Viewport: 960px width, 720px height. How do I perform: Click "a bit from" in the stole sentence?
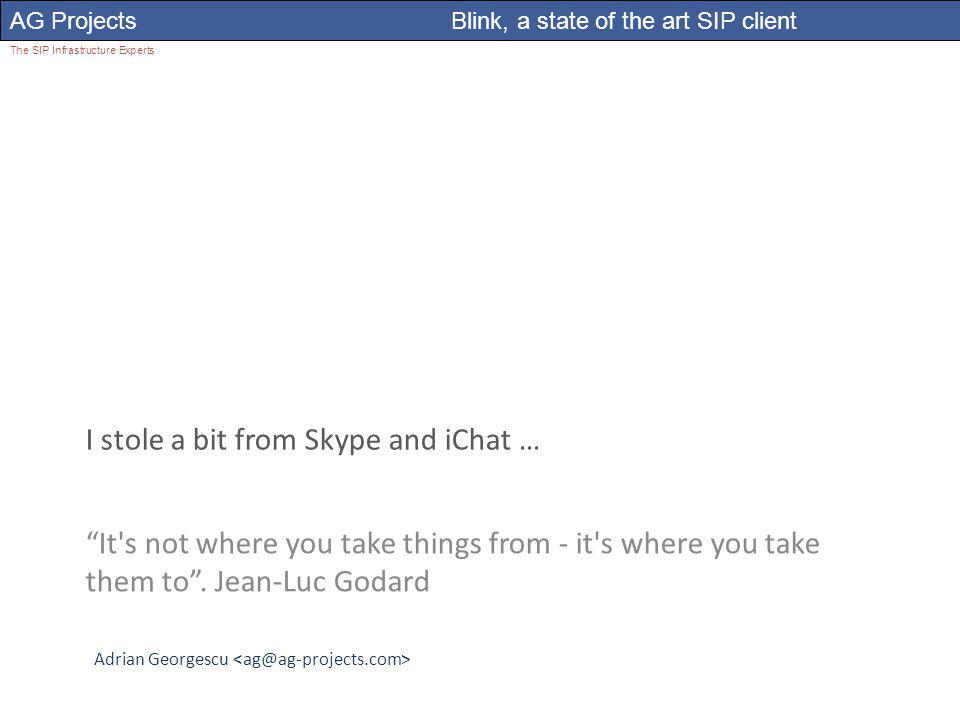point(234,440)
